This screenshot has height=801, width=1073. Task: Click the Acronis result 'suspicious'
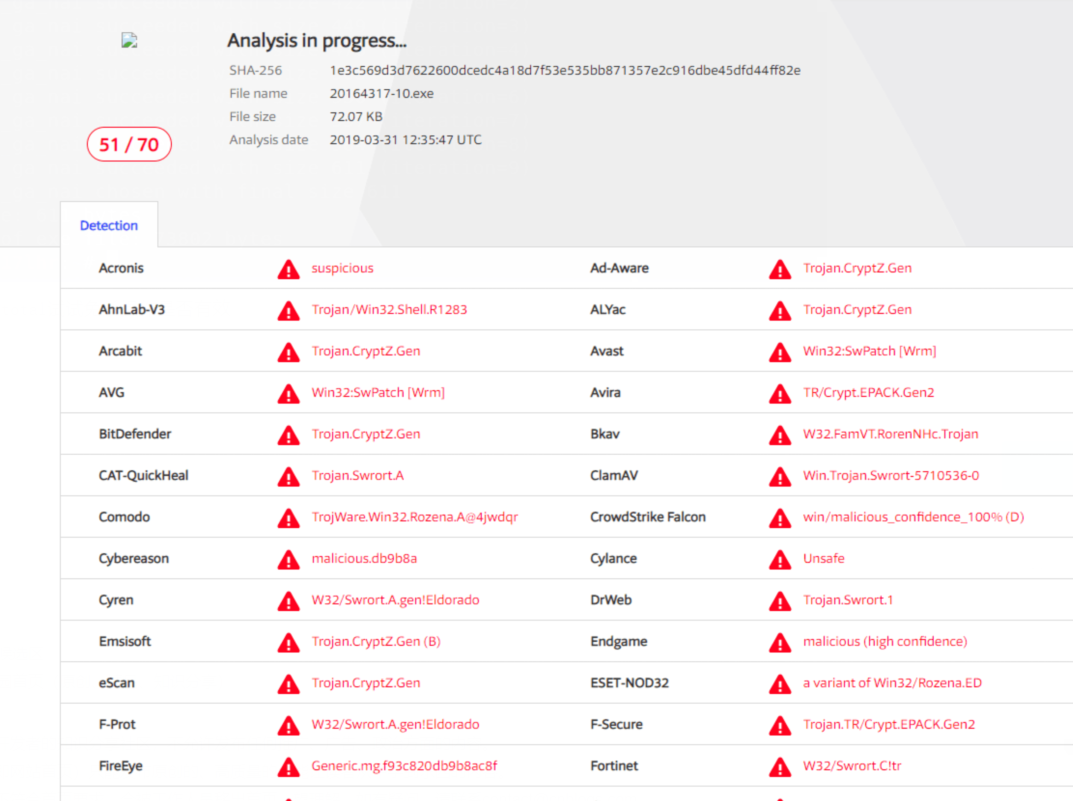coord(343,268)
